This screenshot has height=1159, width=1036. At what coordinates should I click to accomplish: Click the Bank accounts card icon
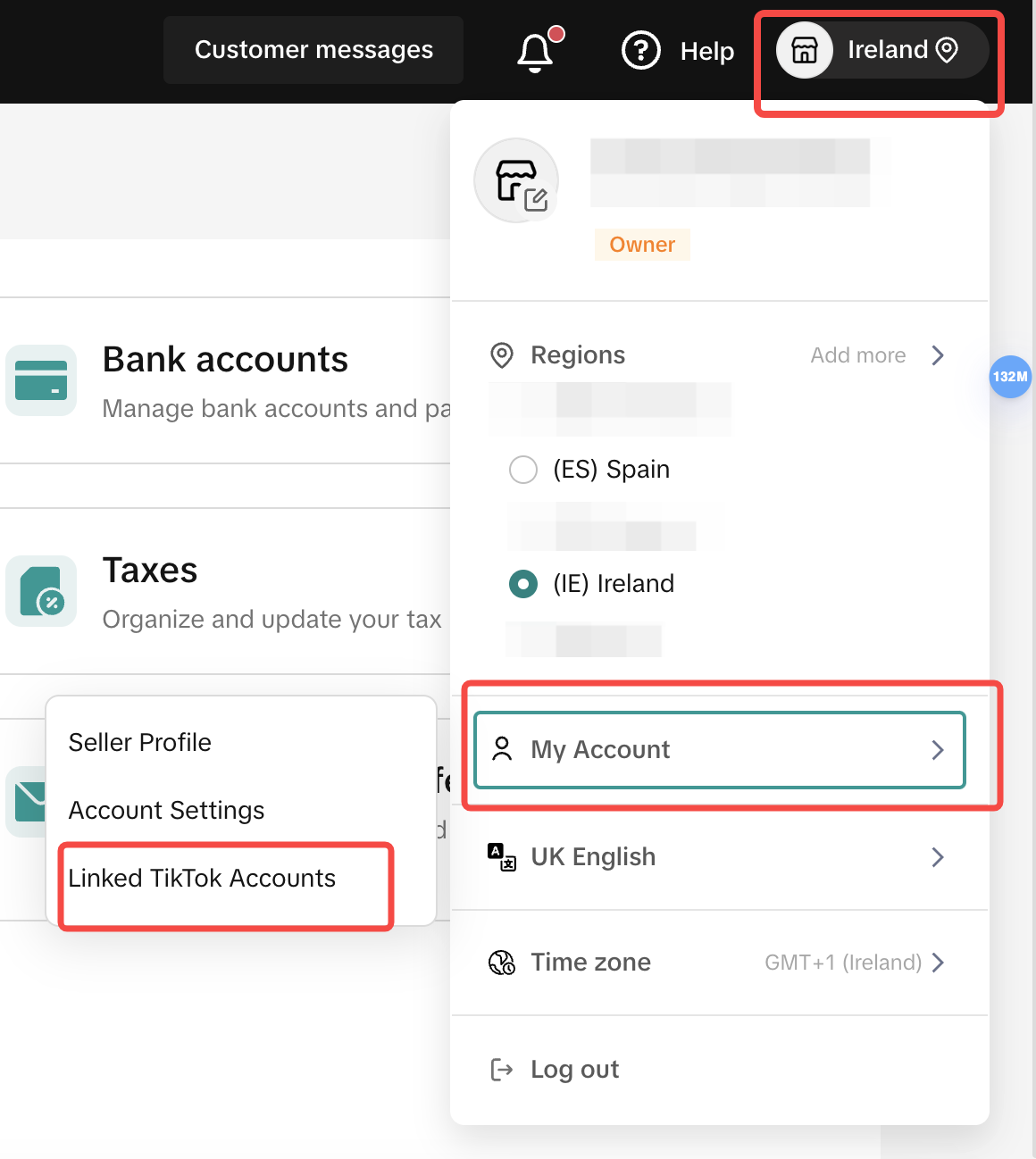41,380
